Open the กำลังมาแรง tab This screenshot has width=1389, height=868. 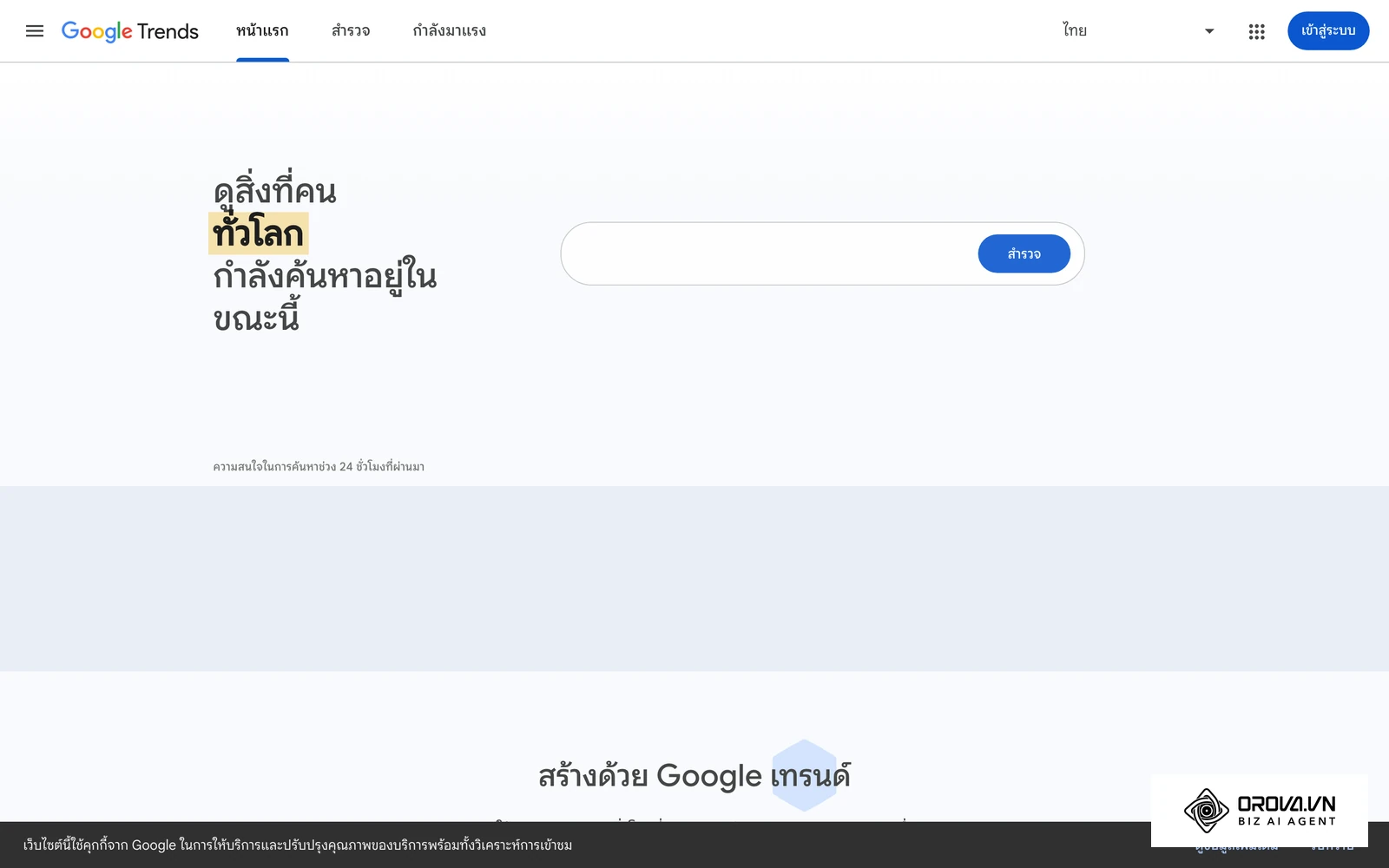click(449, 31)
